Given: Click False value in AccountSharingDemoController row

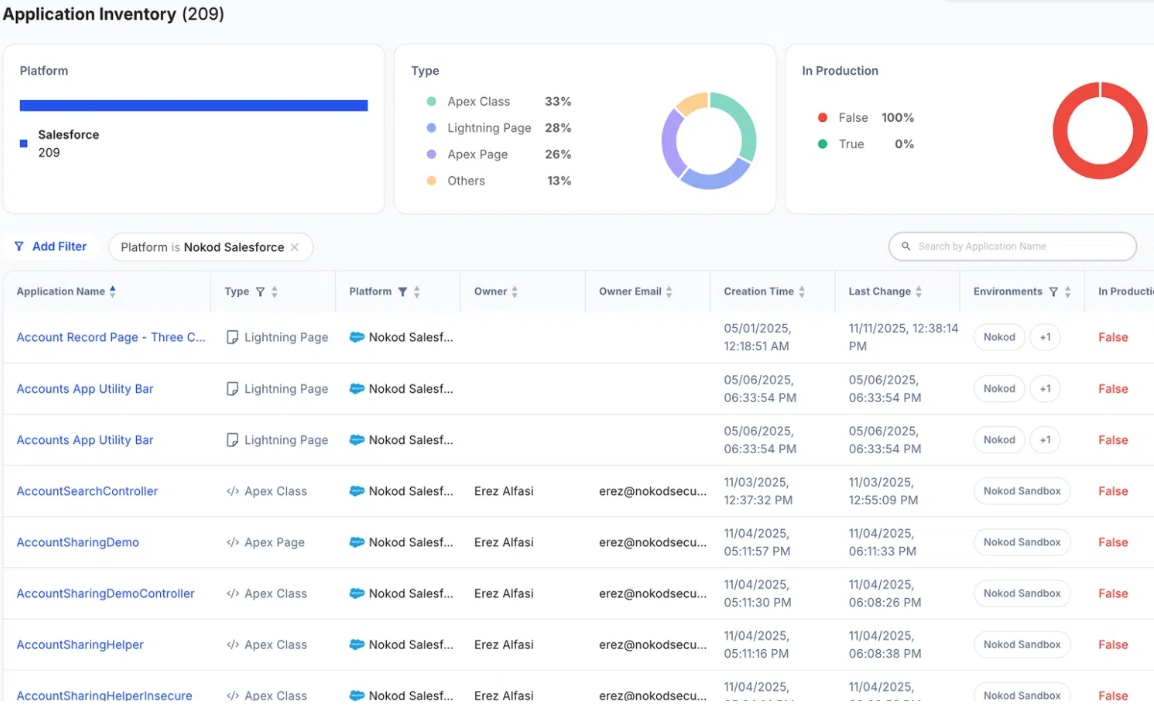Looking at the screenshot, I should pos(1113,593).
